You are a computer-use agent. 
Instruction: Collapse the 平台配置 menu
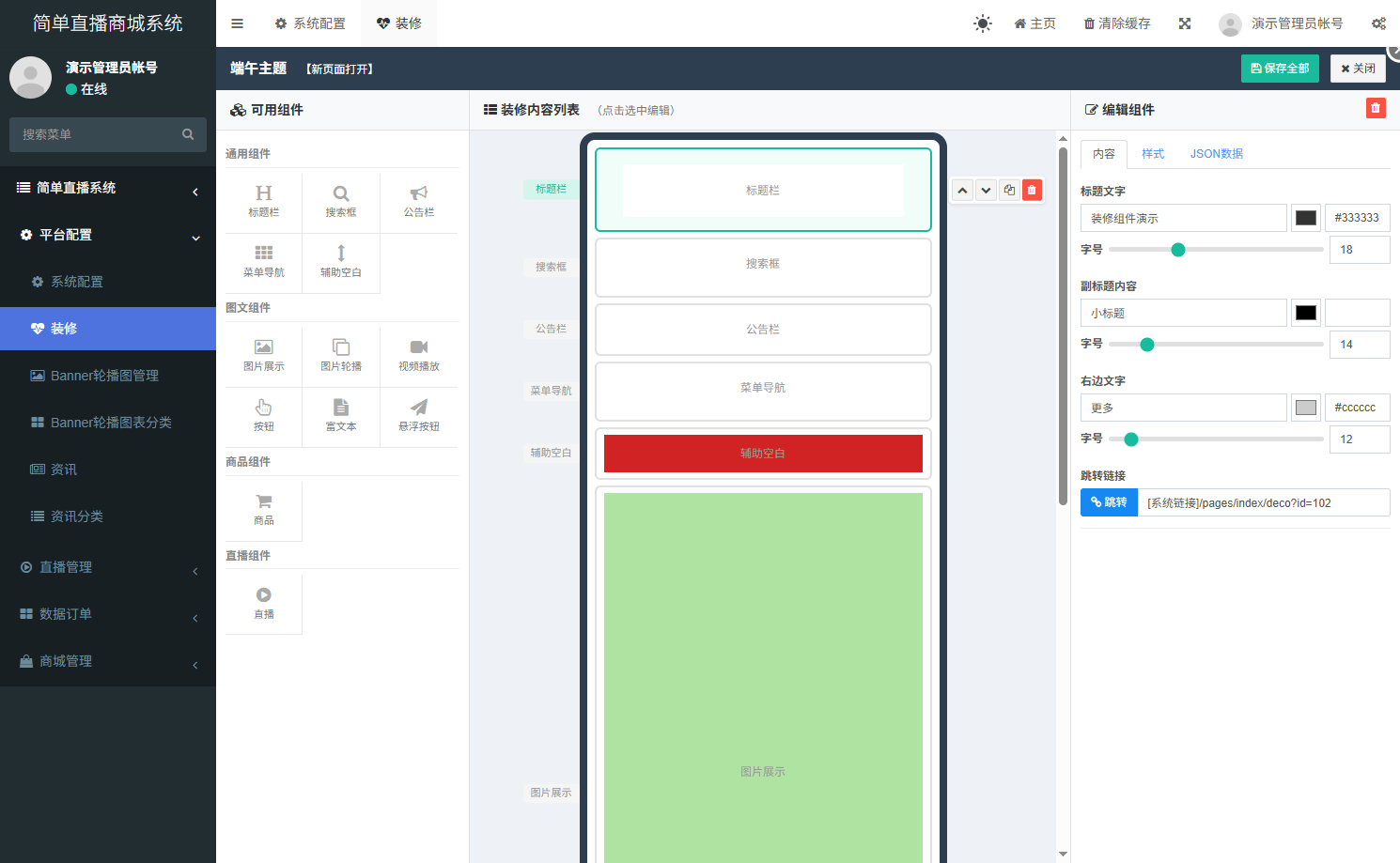pyautogui.click(x=108, y=235)
